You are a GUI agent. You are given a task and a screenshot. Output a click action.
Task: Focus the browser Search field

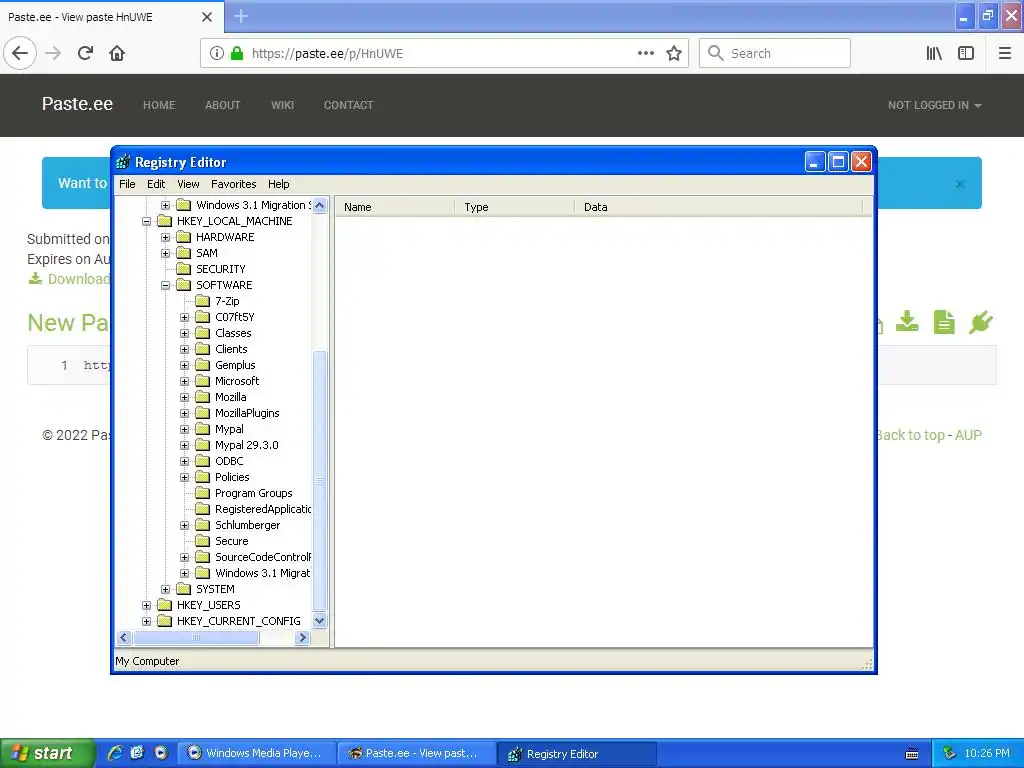(775, 53)
